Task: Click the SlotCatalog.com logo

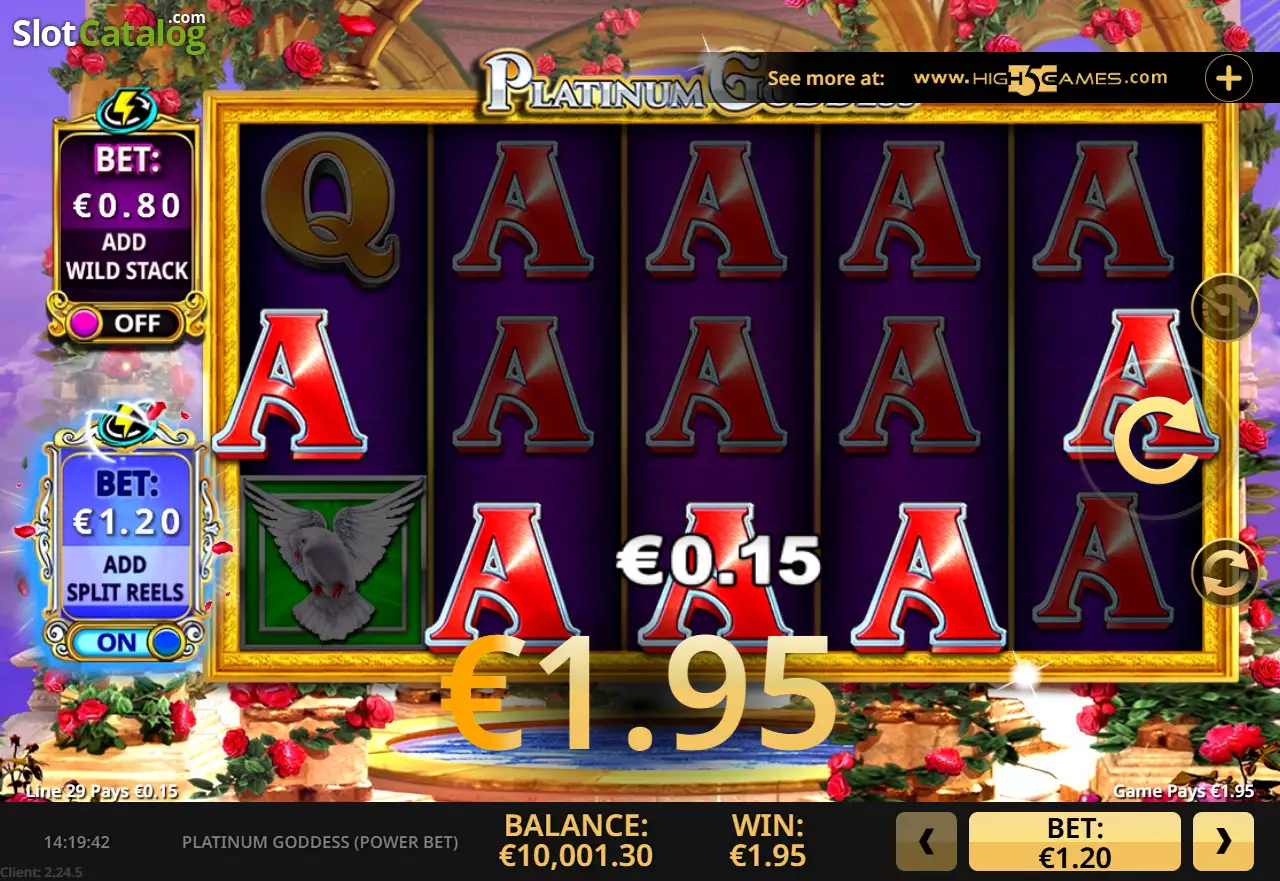Action: 109,33
